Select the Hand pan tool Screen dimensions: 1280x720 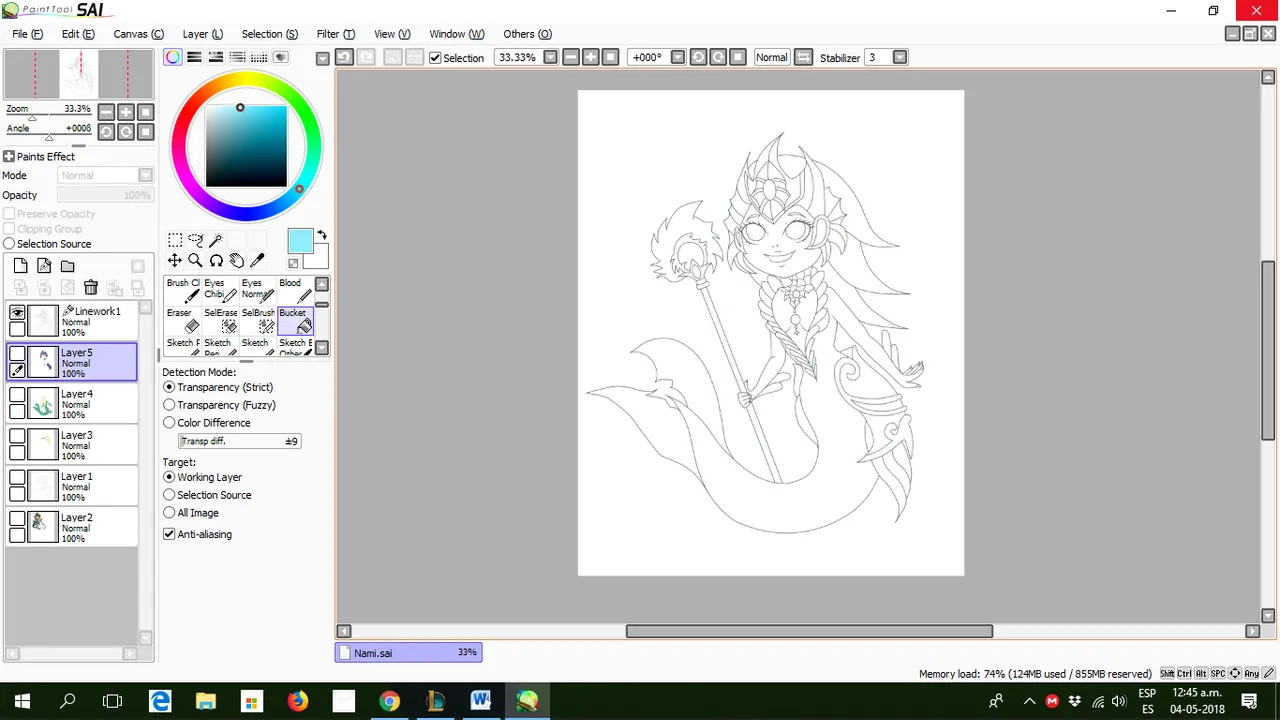236,261
